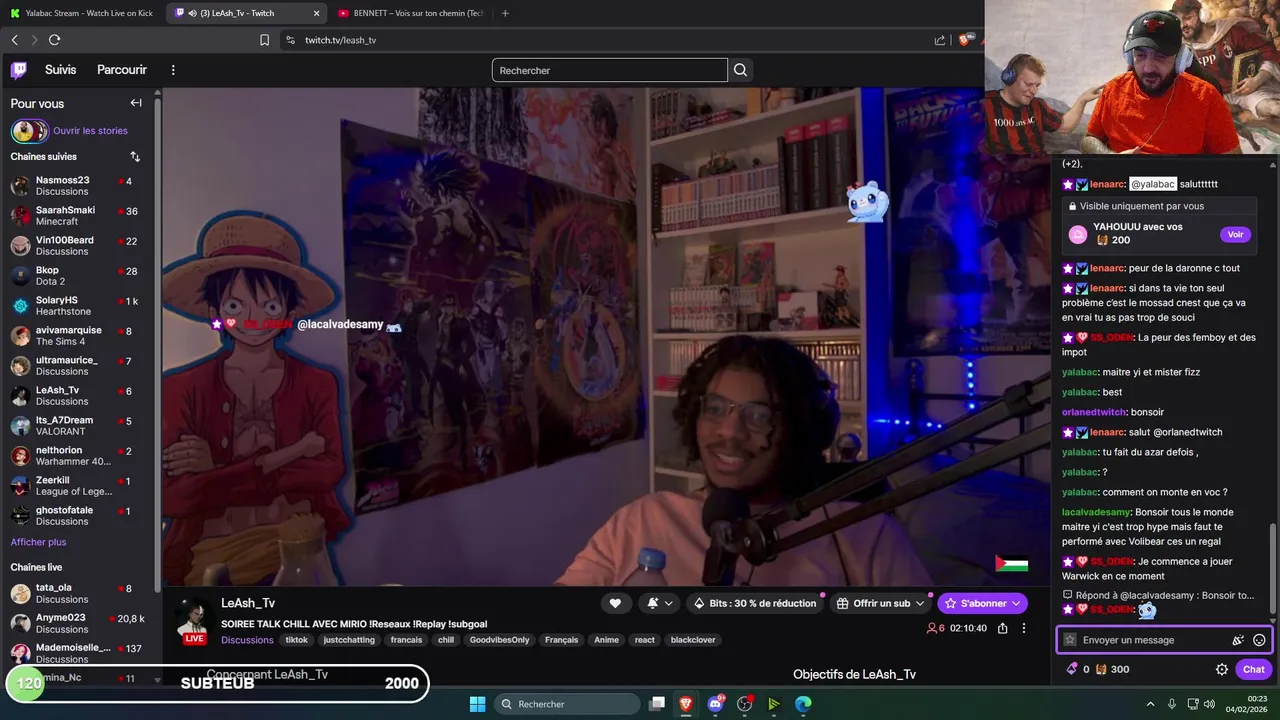This screenshot has height=720, width=1280.
Task: Select the blackclover tag
Action: tap(693, 640)
